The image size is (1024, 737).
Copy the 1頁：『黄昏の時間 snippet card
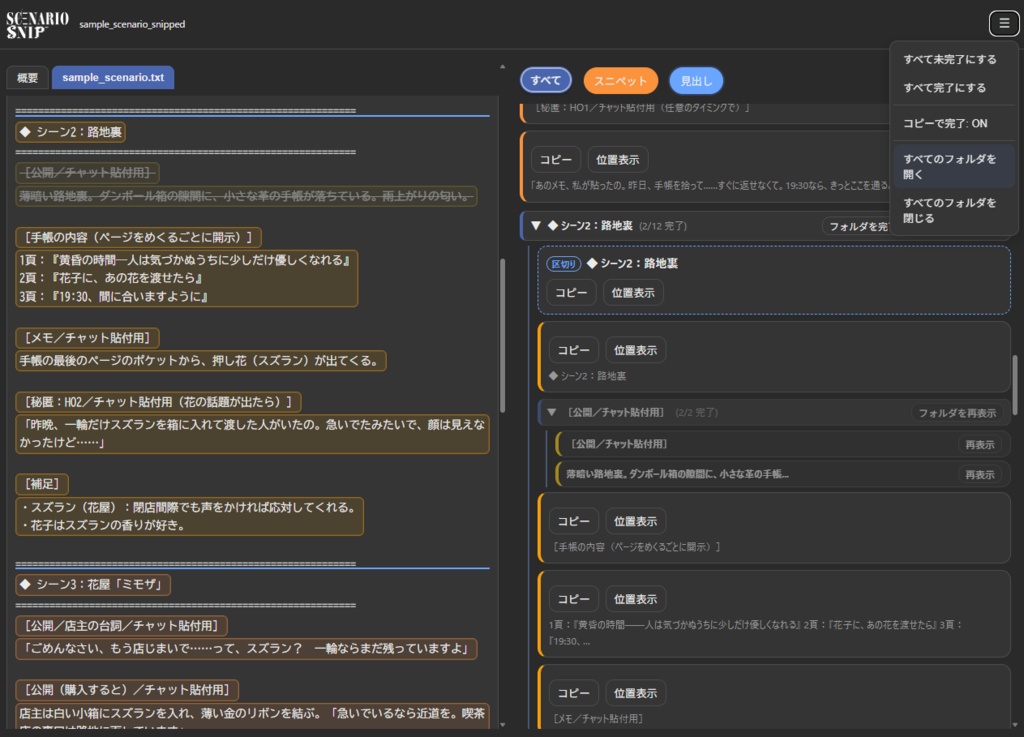point(573,599)
